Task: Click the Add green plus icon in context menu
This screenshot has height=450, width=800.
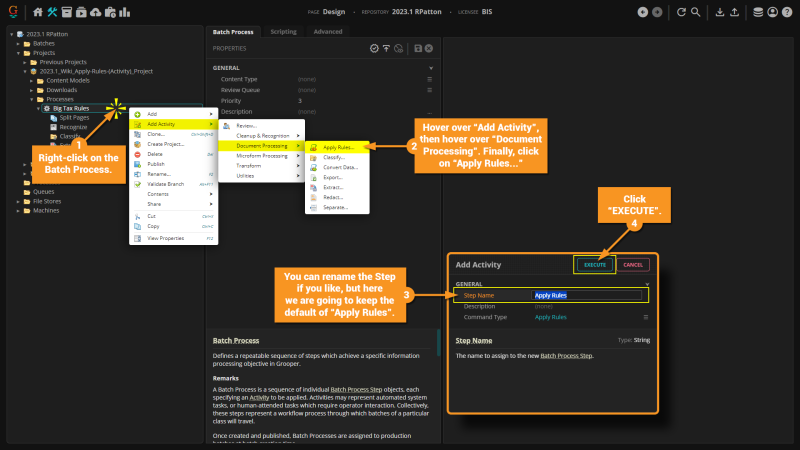Action: pyautogui.click(x=137, y=114)
